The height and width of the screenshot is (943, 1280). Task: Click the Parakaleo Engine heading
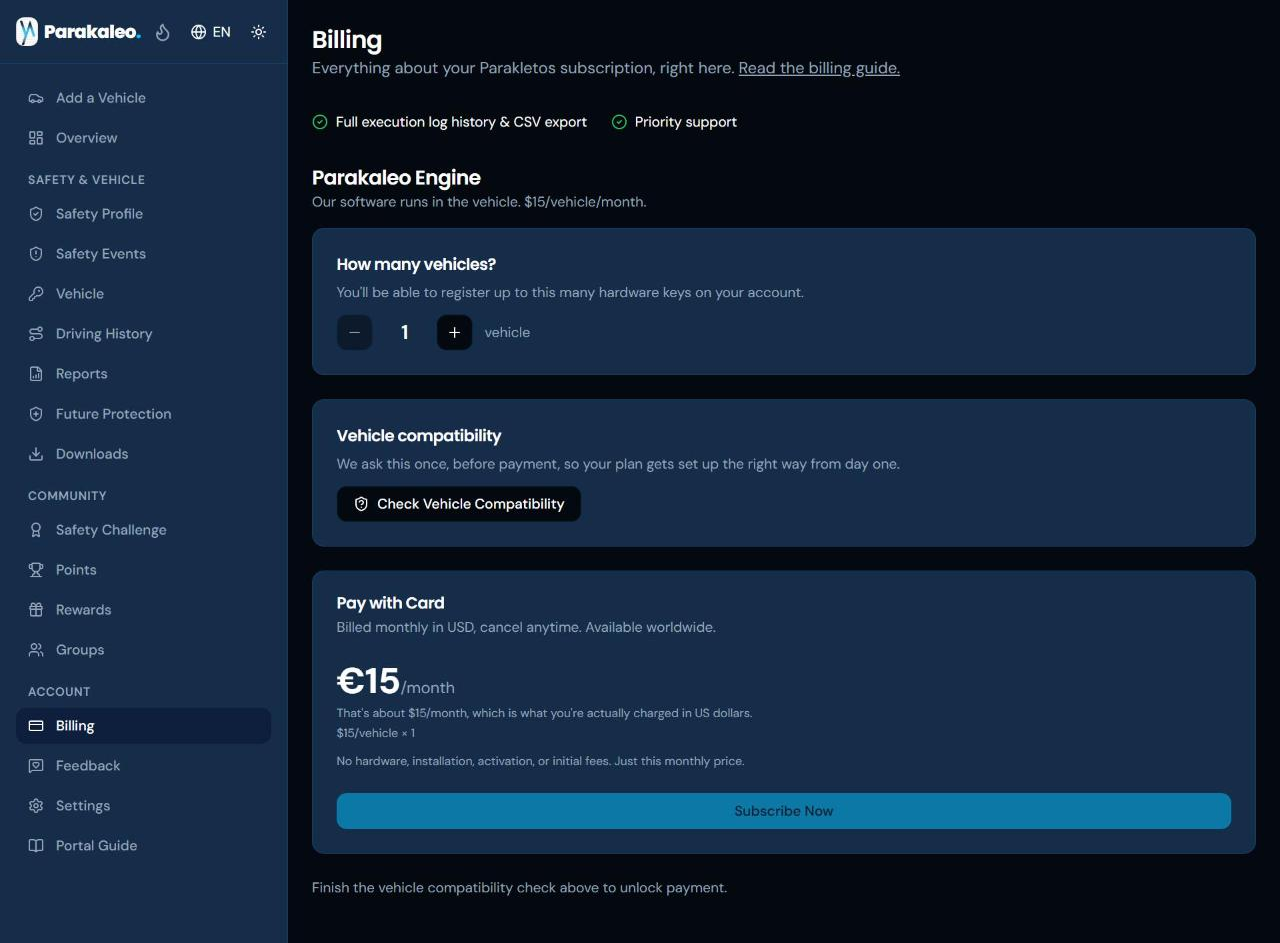pos(396,178)
